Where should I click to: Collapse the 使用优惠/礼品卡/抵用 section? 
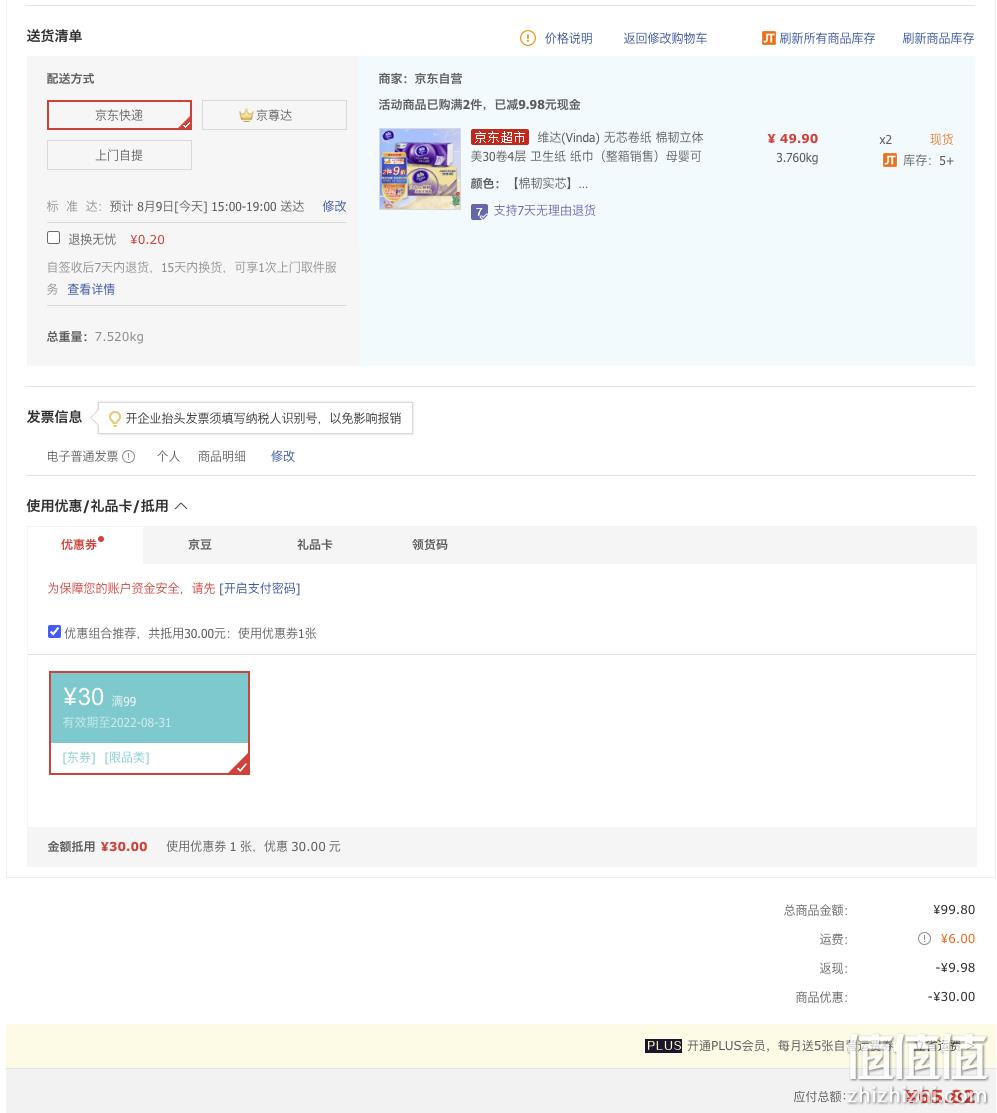point(181,506)
